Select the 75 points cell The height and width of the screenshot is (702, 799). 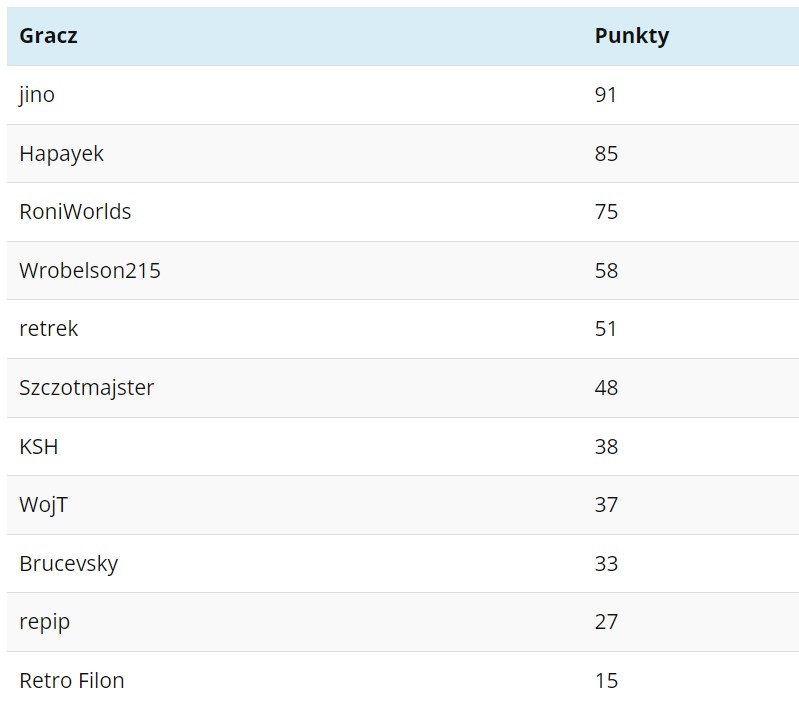coord(606,212)
